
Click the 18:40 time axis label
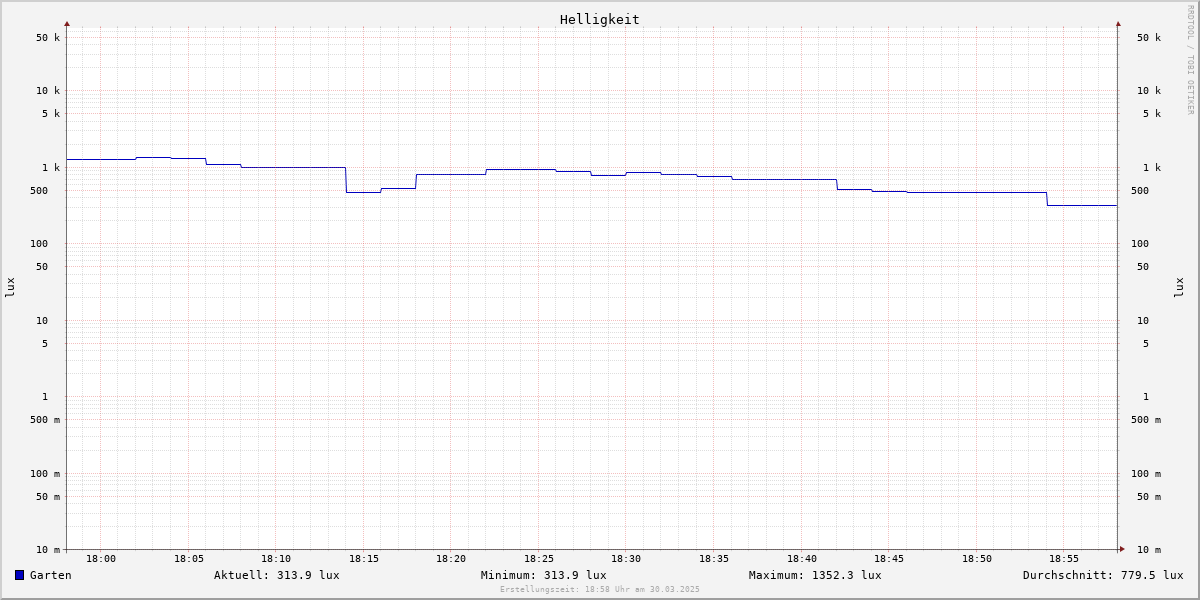(802, 559)
